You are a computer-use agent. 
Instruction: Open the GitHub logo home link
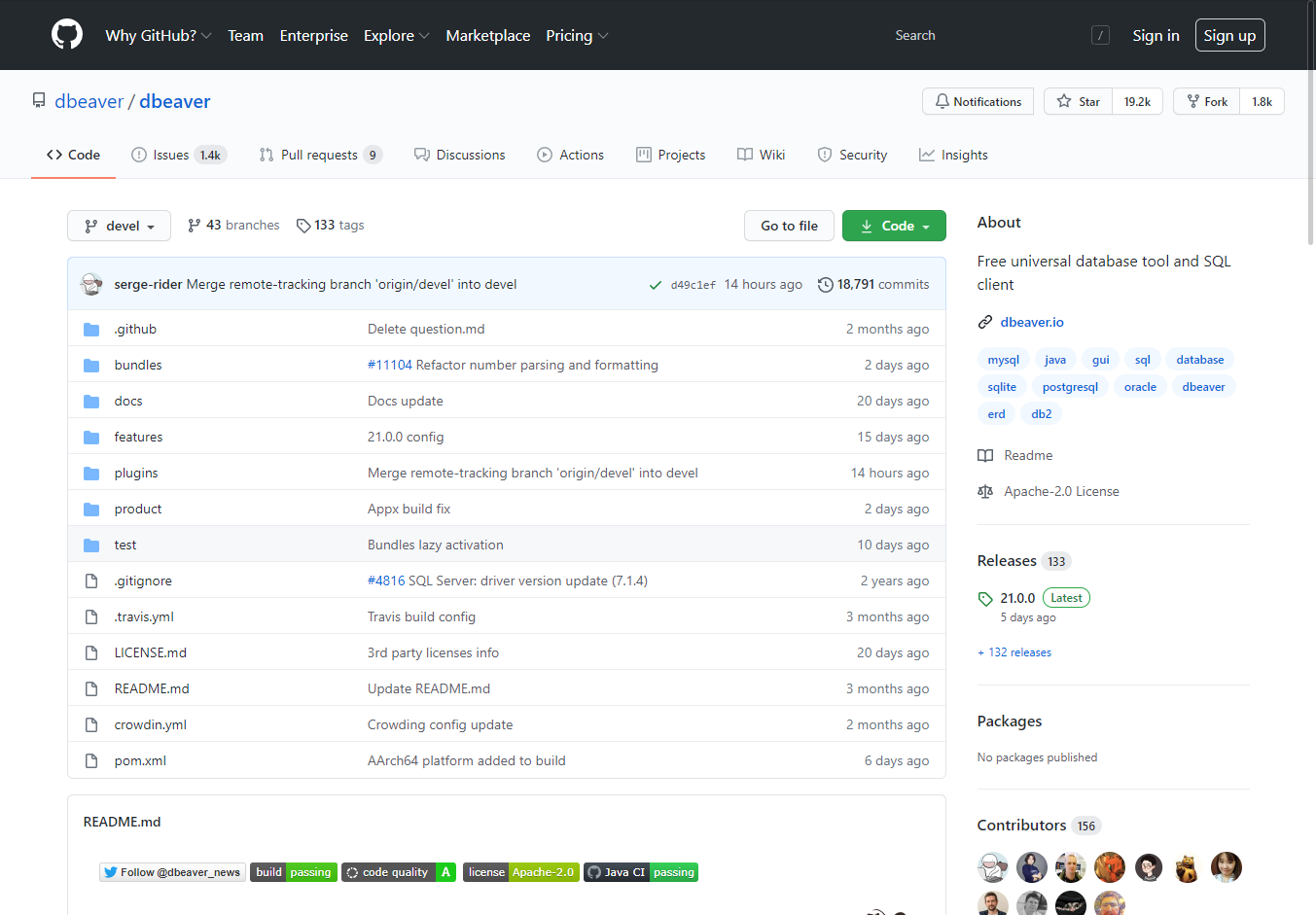[x=67, y=35]
